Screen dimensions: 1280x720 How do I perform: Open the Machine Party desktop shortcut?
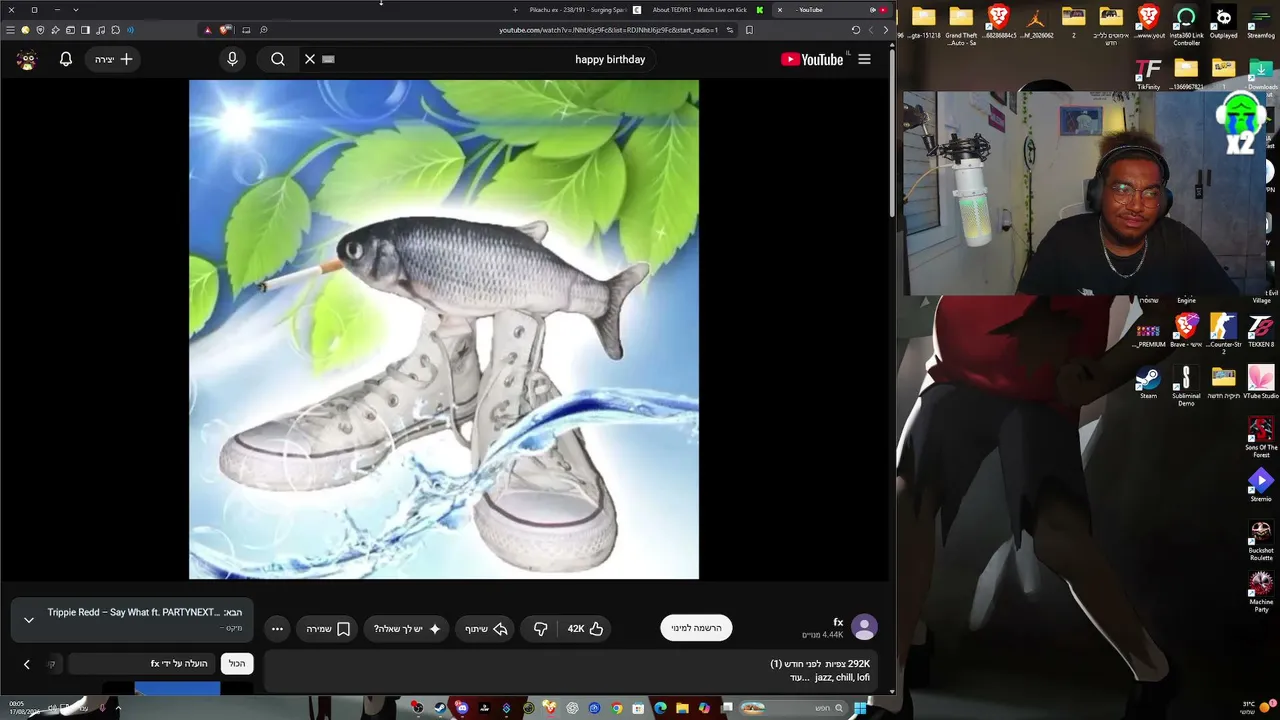(1261, 592)
